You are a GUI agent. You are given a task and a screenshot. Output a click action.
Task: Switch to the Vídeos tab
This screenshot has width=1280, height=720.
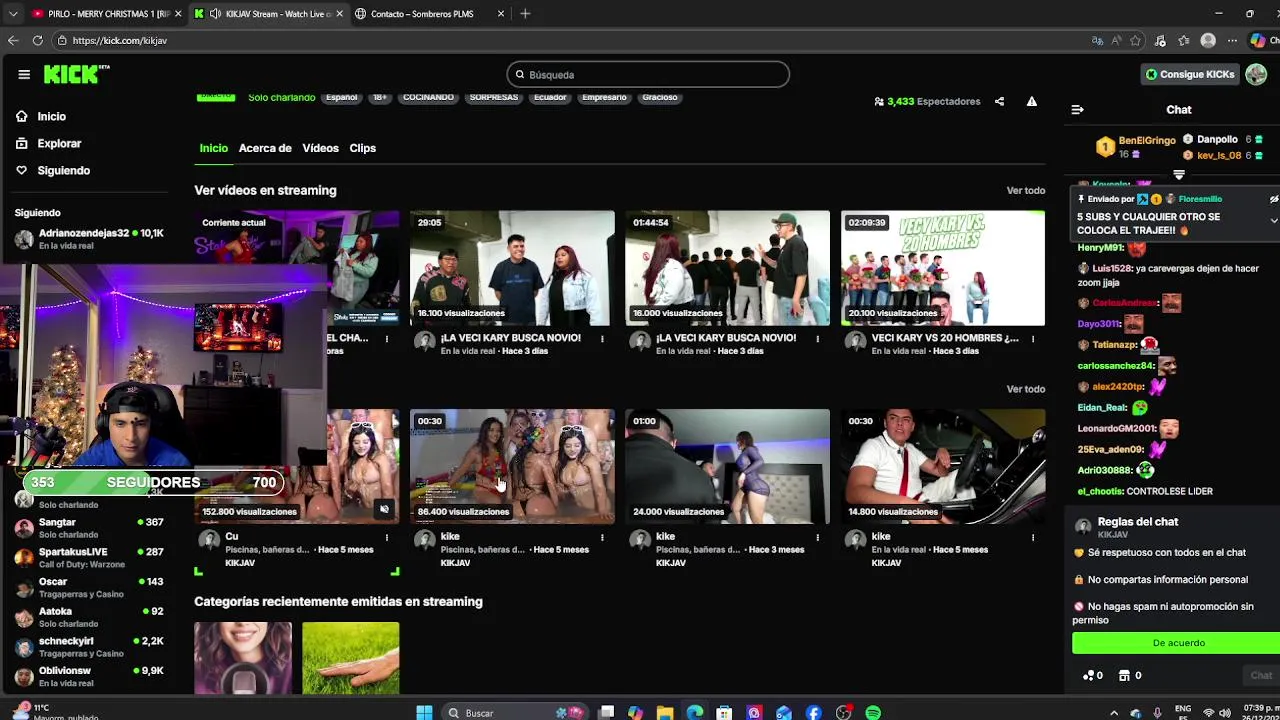pyautogui.click(x=320, y=148)
